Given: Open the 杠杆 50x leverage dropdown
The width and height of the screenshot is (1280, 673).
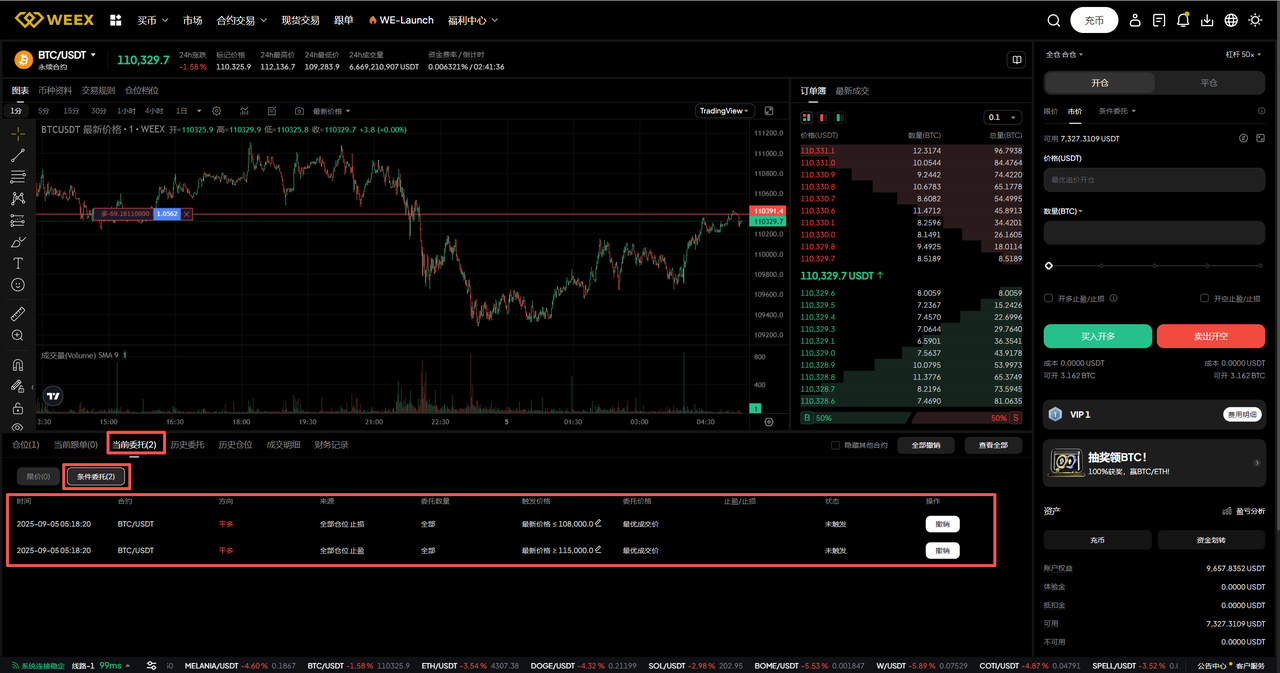Looking at the screenshot, I should click(1245, 55).
